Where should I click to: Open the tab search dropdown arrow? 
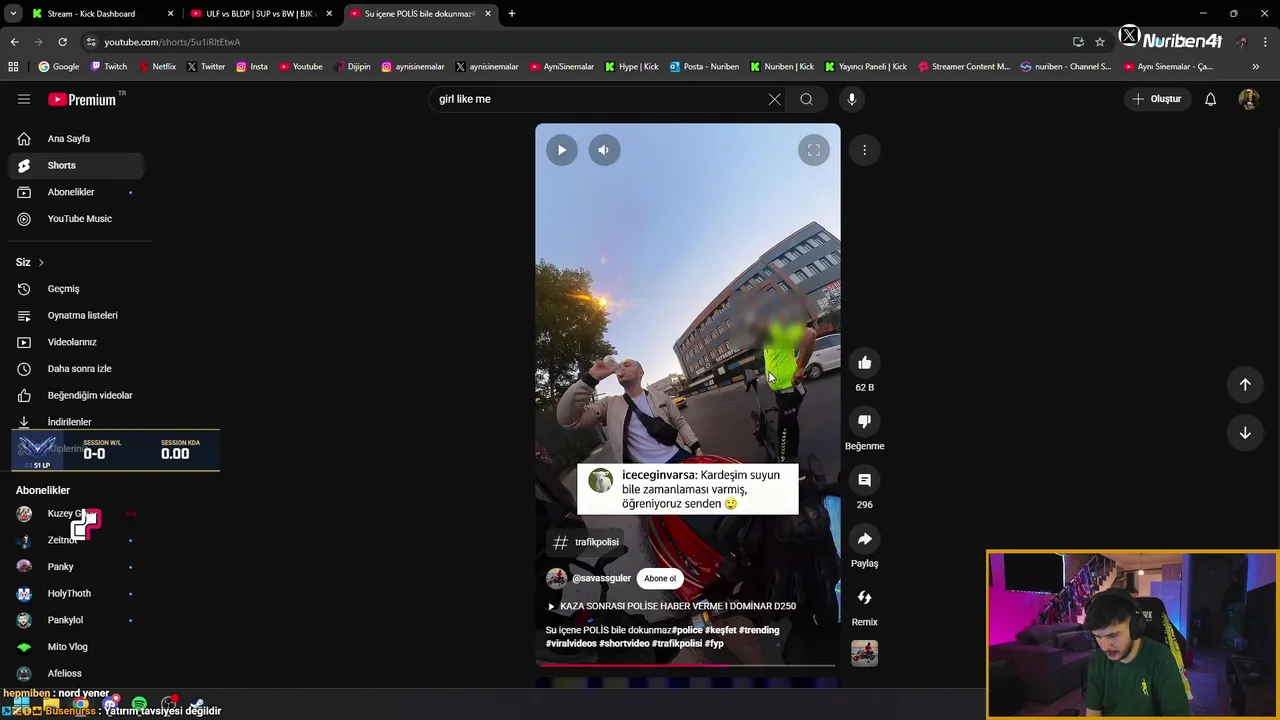tap(13, 14)
